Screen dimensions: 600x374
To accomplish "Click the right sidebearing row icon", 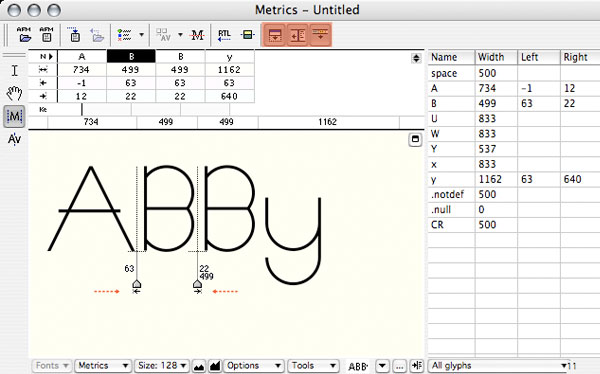I will [x=43, y=96].
